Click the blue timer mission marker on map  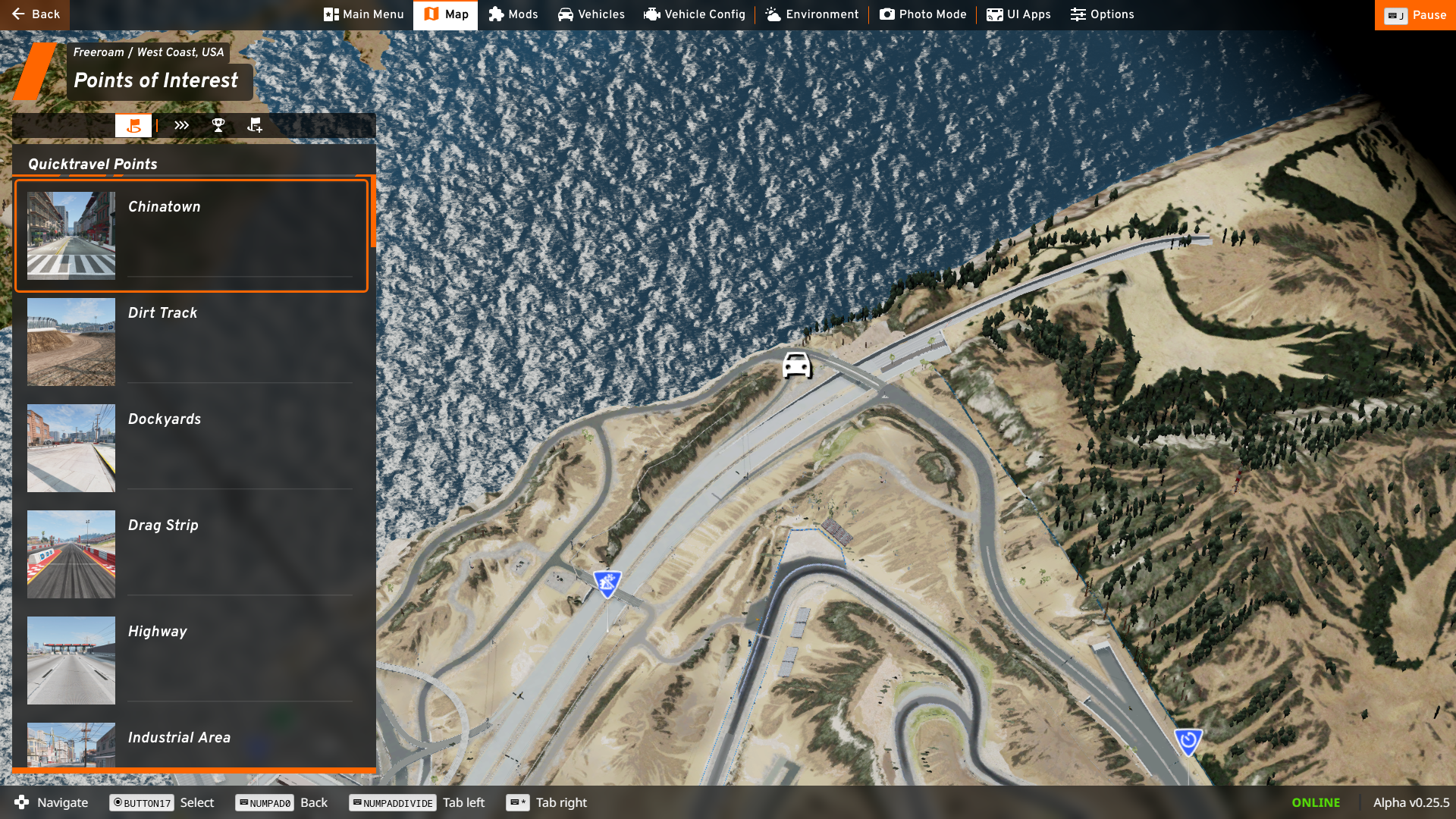1188,741
